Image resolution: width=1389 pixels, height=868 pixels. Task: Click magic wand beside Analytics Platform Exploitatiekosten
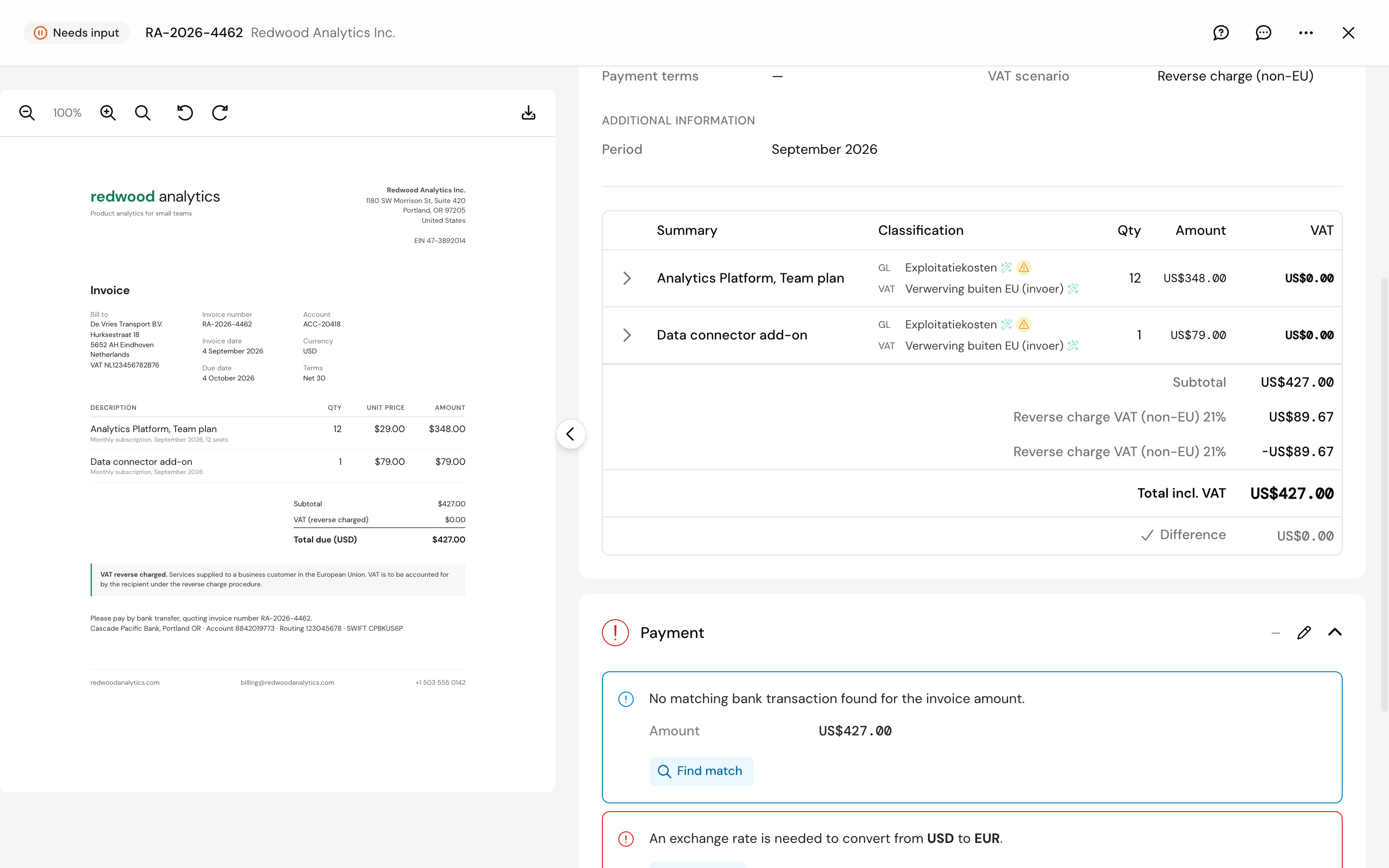(x=1006, y=268)
